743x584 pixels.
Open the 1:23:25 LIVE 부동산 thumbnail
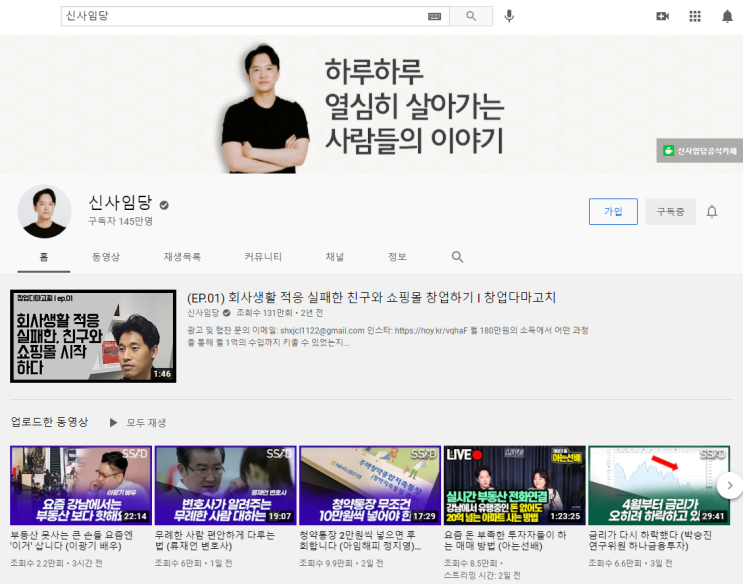[x=515, y=485]
